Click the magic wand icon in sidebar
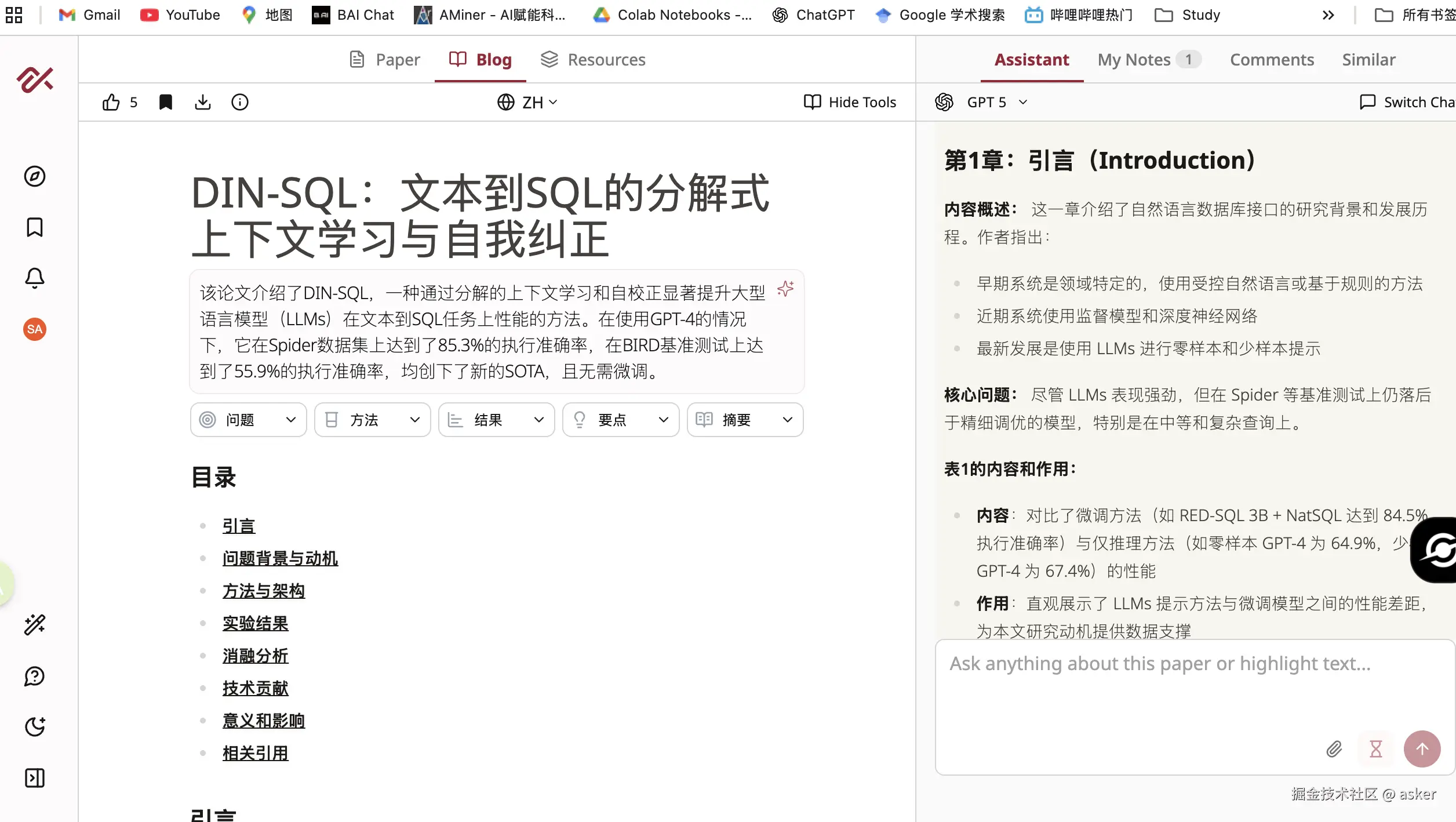The height and width of the screenshot is (822, 1456). [x=35, y=625]
